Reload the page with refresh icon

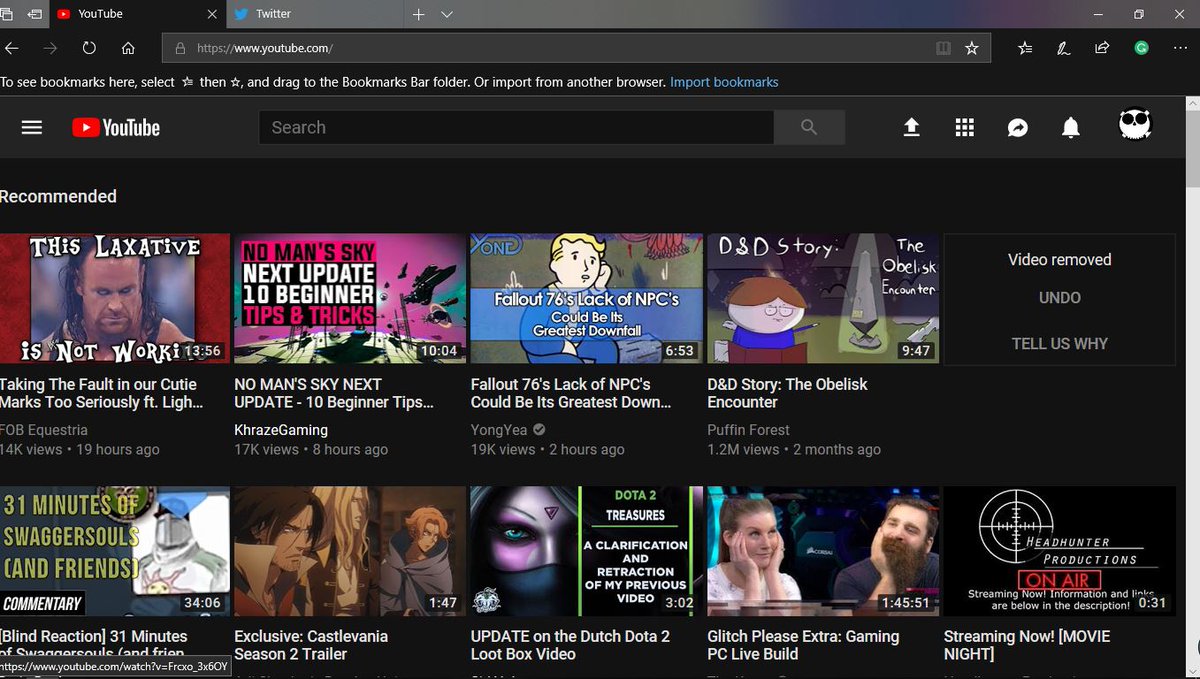pyautogui.click(x=89, y=47)
